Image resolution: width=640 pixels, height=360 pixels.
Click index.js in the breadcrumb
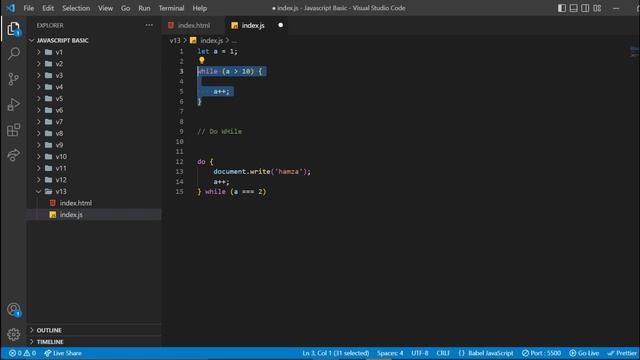click(x=211, y=40)
